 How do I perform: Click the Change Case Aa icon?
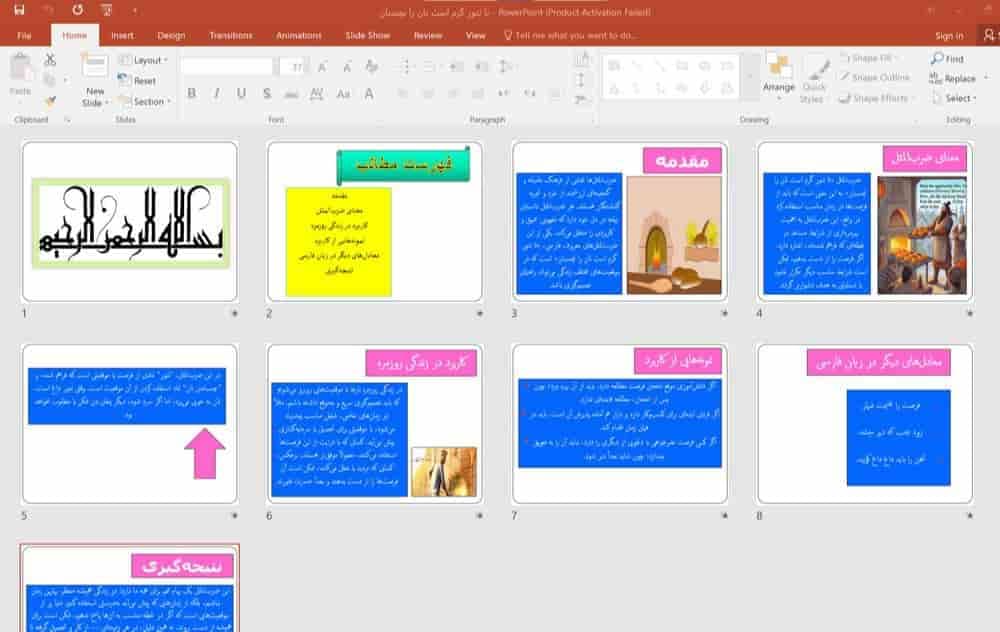pos(343,94)
